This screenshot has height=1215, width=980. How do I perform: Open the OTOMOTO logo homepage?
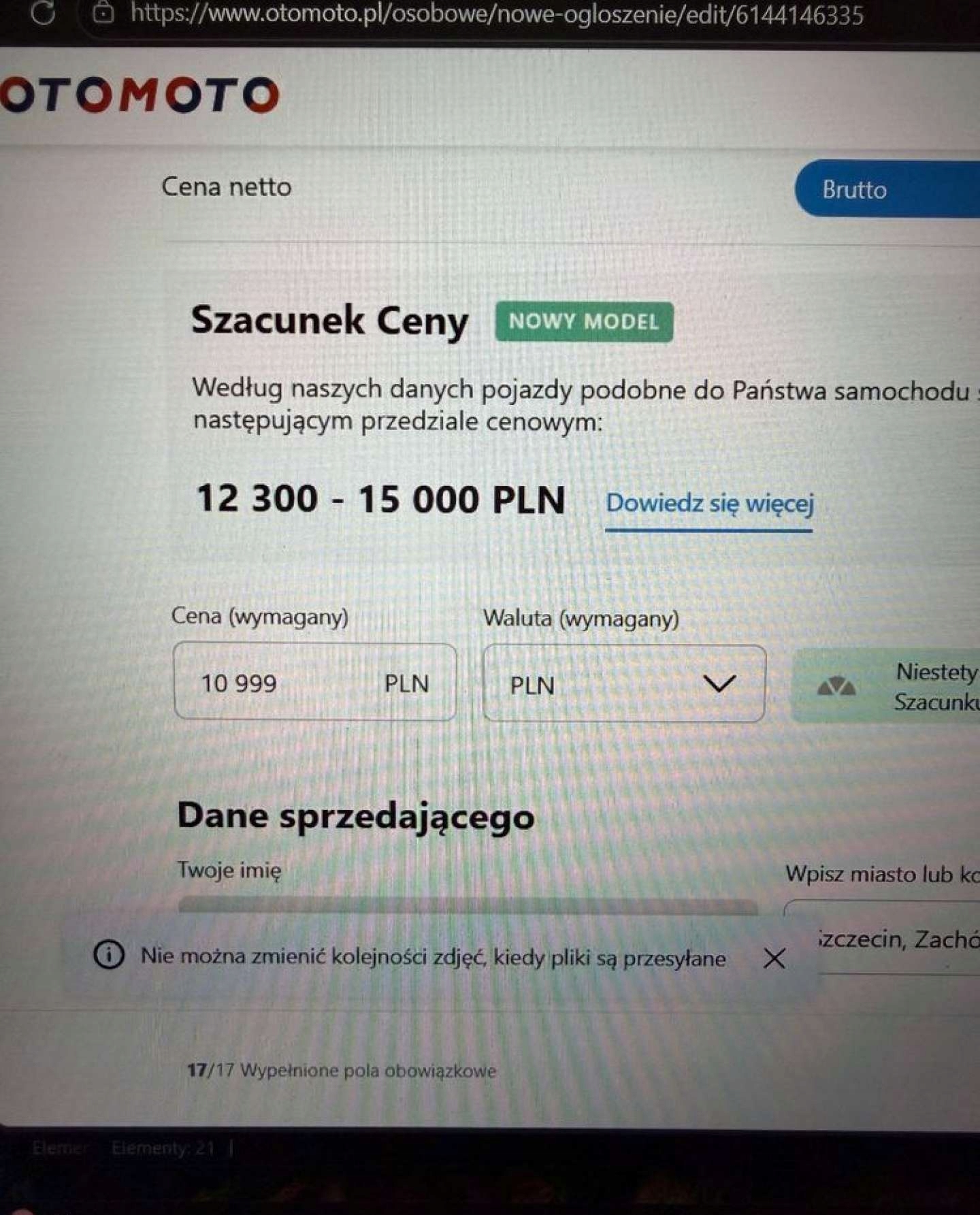tap(140, 95)
